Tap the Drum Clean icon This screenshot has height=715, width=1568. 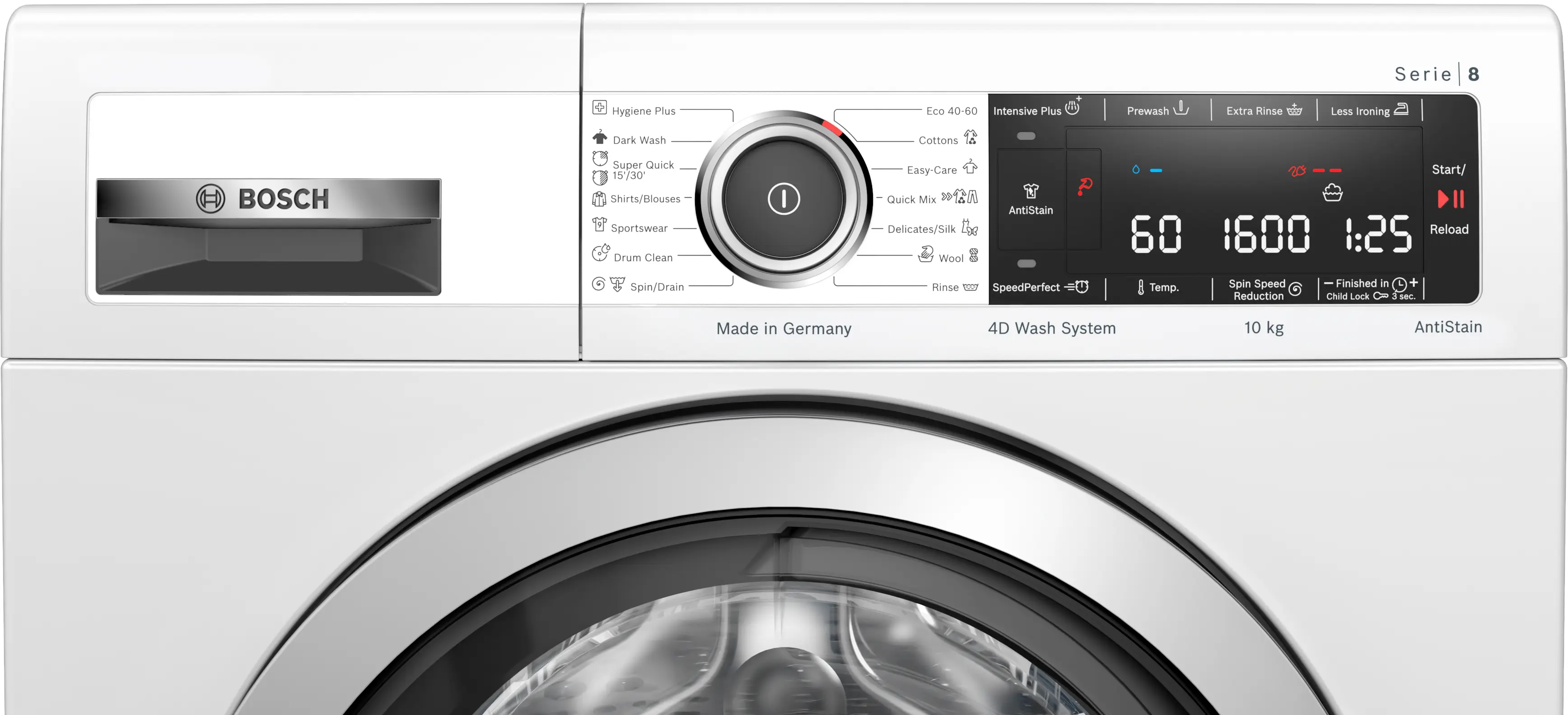[x=601, y=252]
